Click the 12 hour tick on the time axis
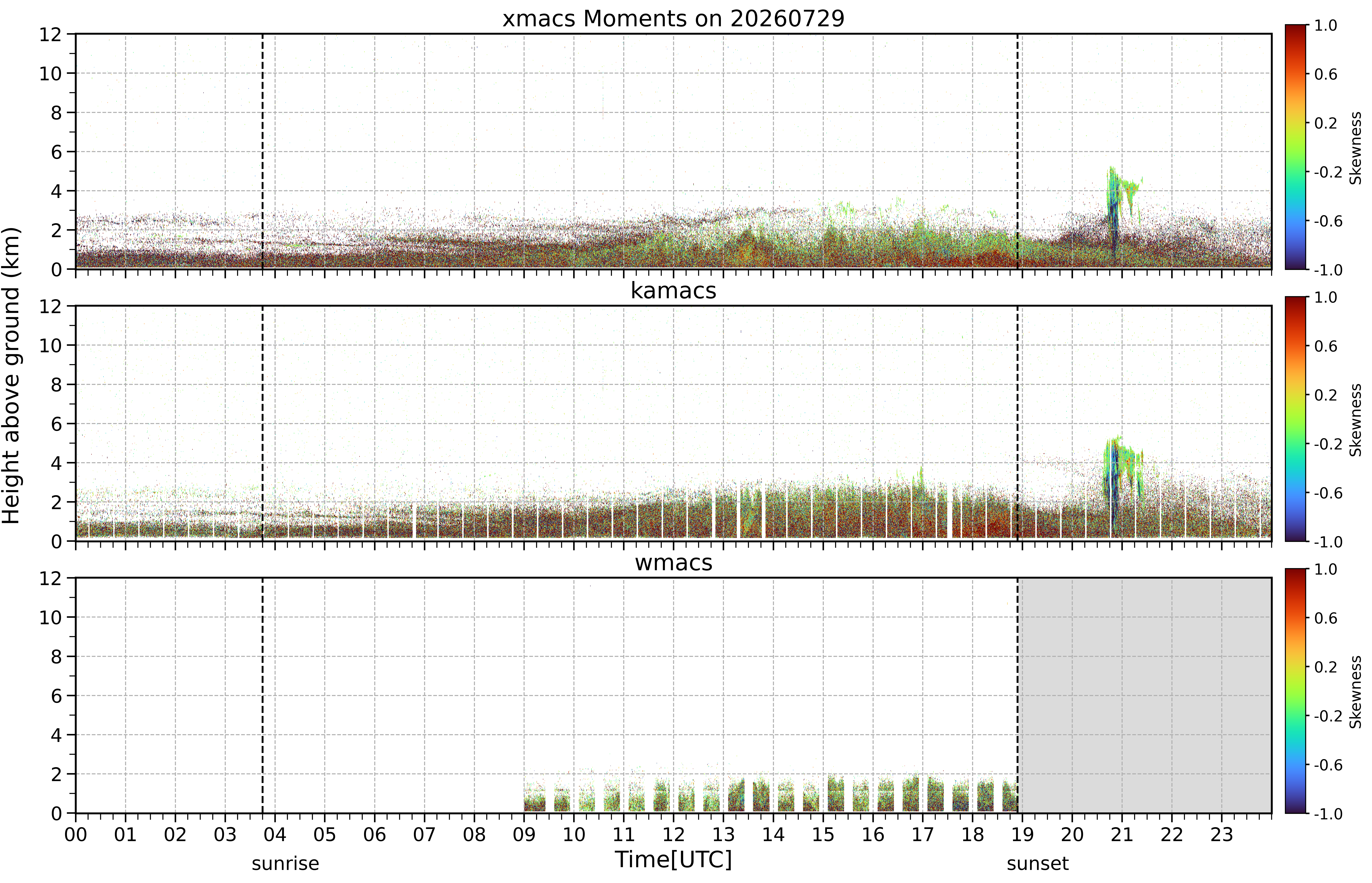The height and width of the screenshot is (883, 1372). click(x=673, y=834)
